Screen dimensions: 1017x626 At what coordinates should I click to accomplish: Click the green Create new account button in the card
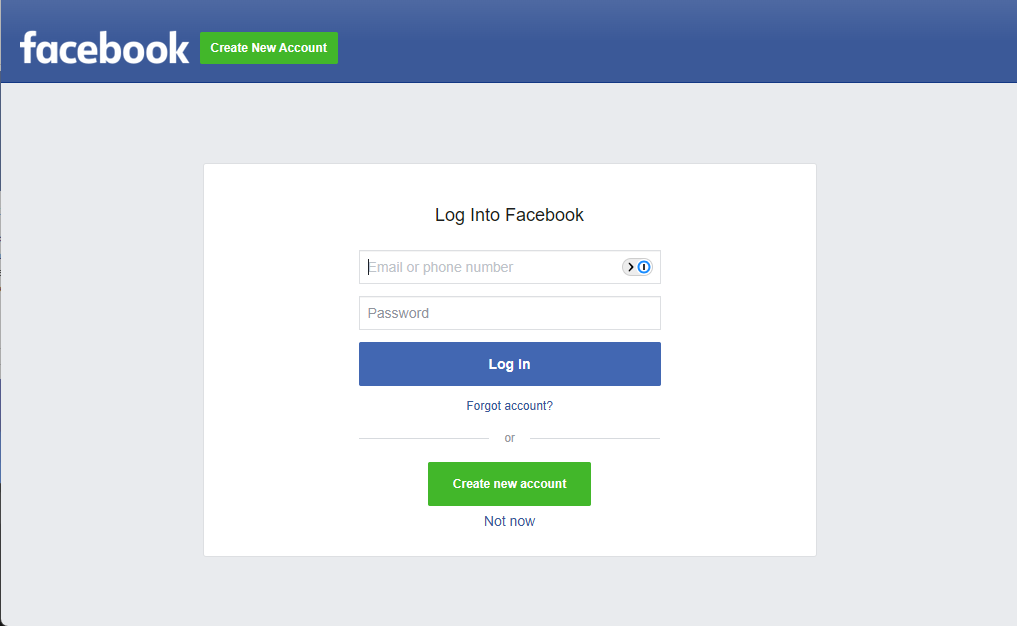tap(509, 484)
